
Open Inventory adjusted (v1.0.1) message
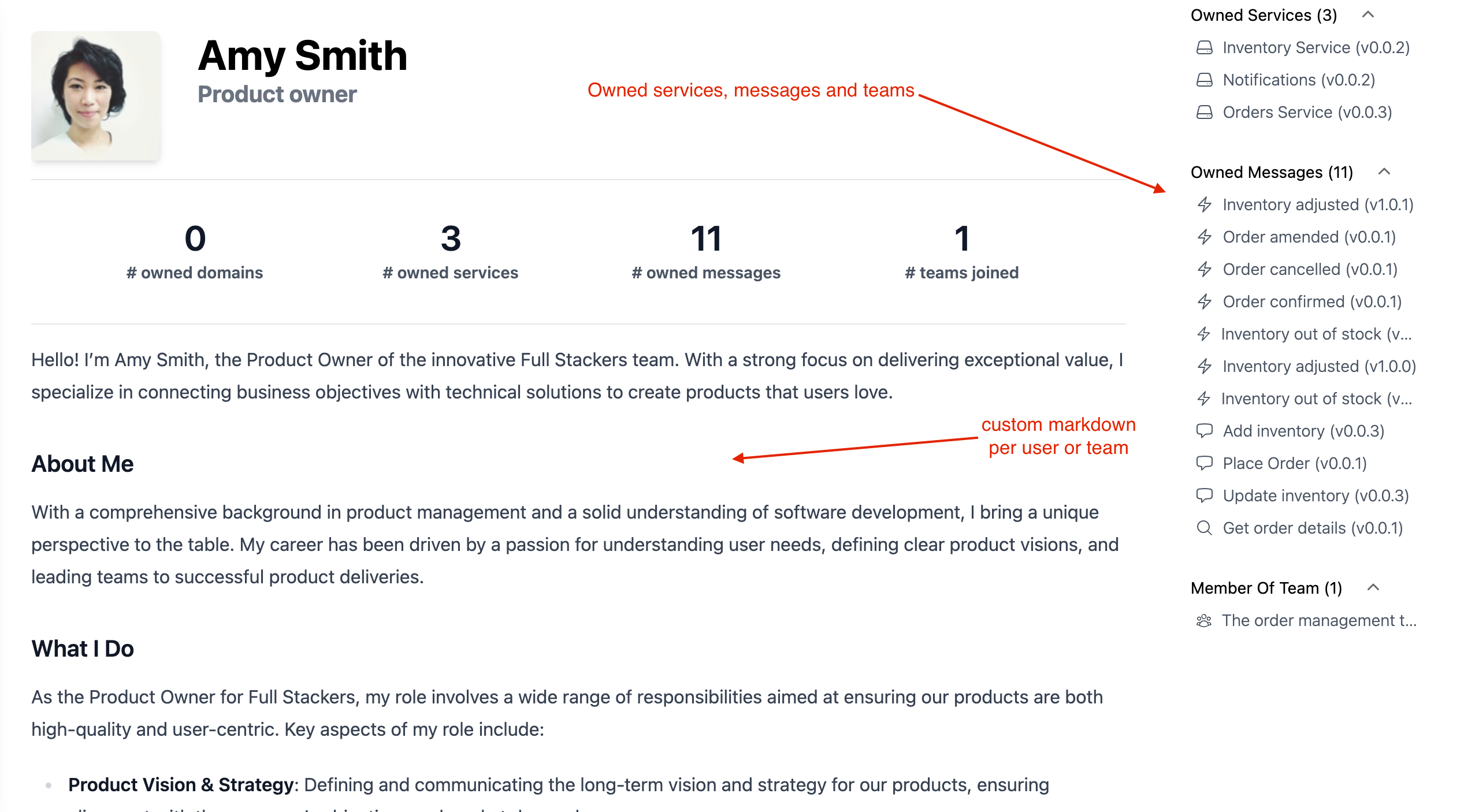[x=1318, y=204]
